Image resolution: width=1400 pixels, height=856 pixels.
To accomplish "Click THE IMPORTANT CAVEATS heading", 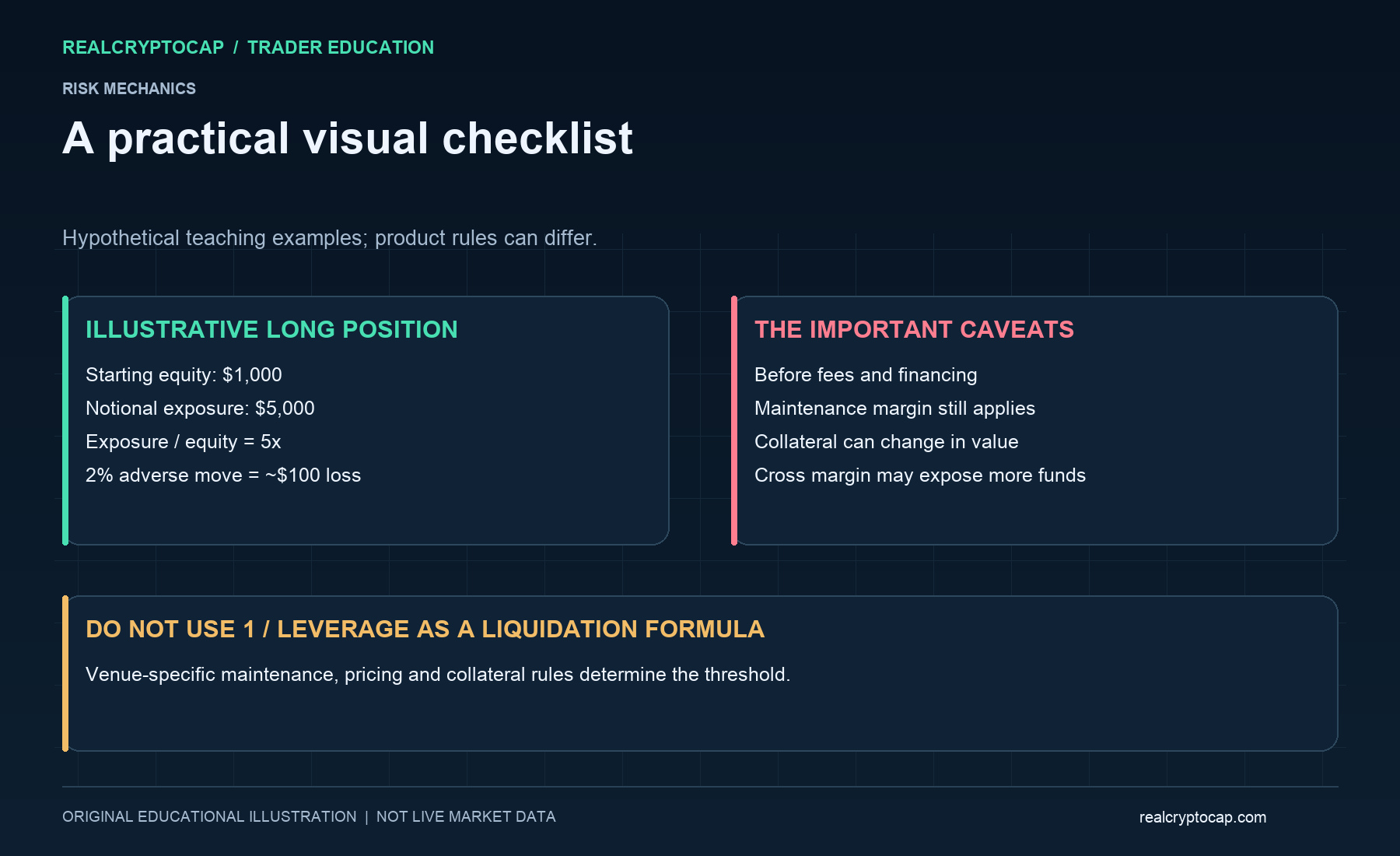I will (914, 330).
